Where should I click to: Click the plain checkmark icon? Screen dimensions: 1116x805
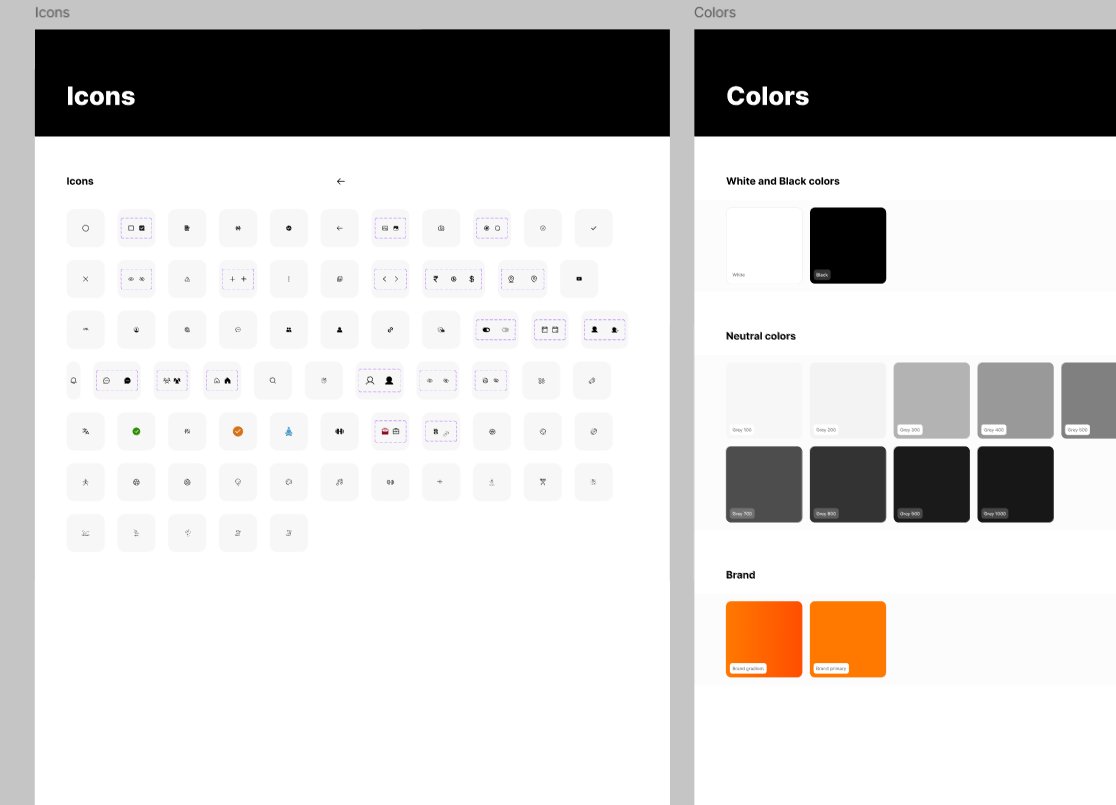coord(594,228)
